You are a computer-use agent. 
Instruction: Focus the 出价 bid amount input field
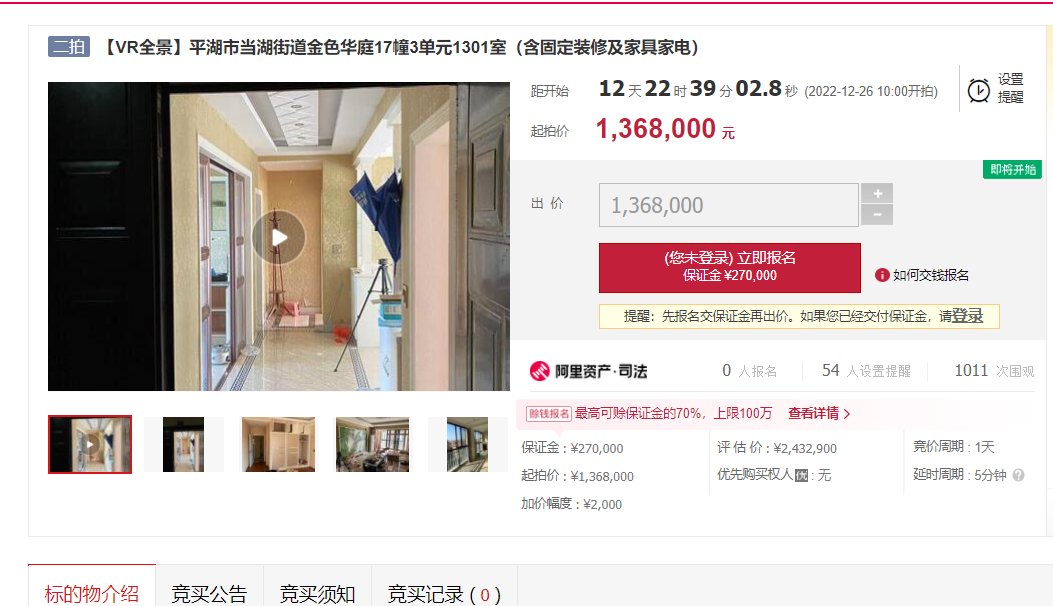[729, 205]
